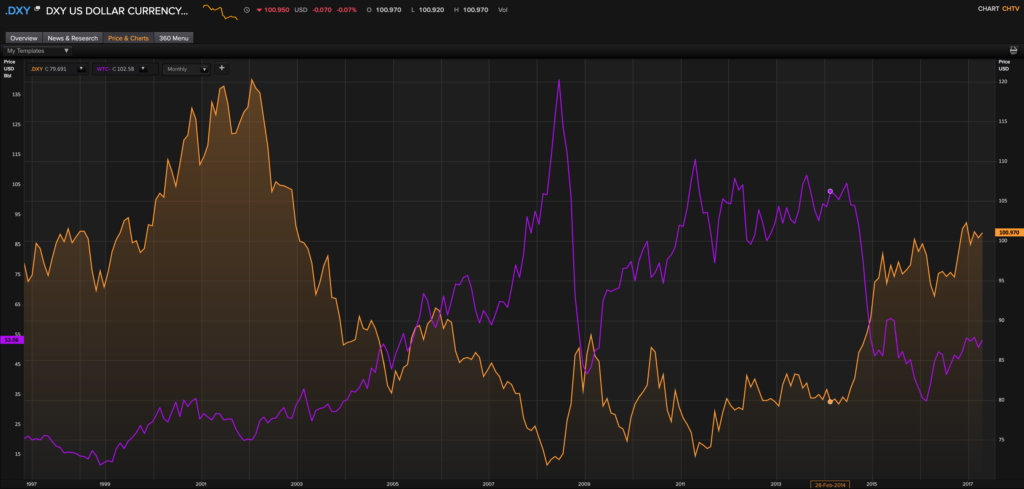Click the purple WTC price tag on left axis
The height and width of the screenshot is (489, 1024).
pos(11,340)
